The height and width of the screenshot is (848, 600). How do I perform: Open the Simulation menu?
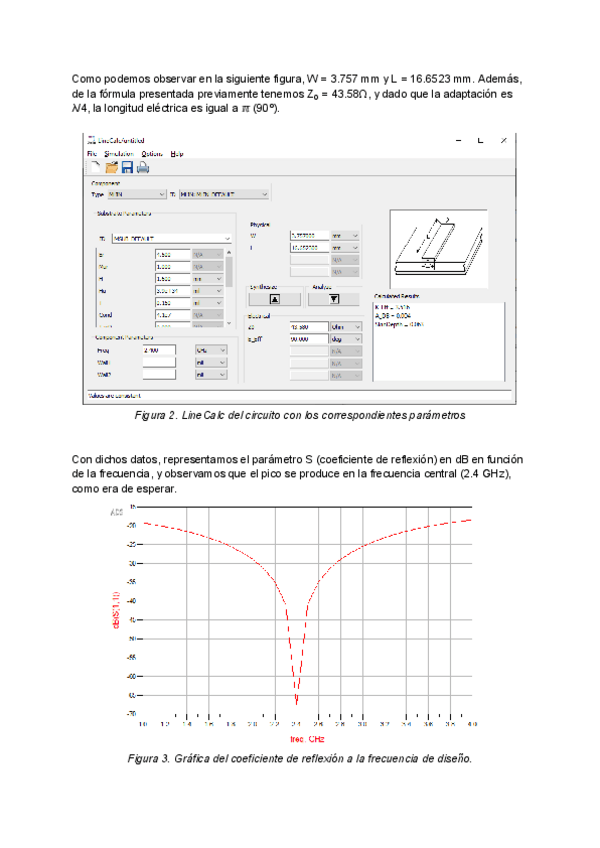(x=119, y=154)
